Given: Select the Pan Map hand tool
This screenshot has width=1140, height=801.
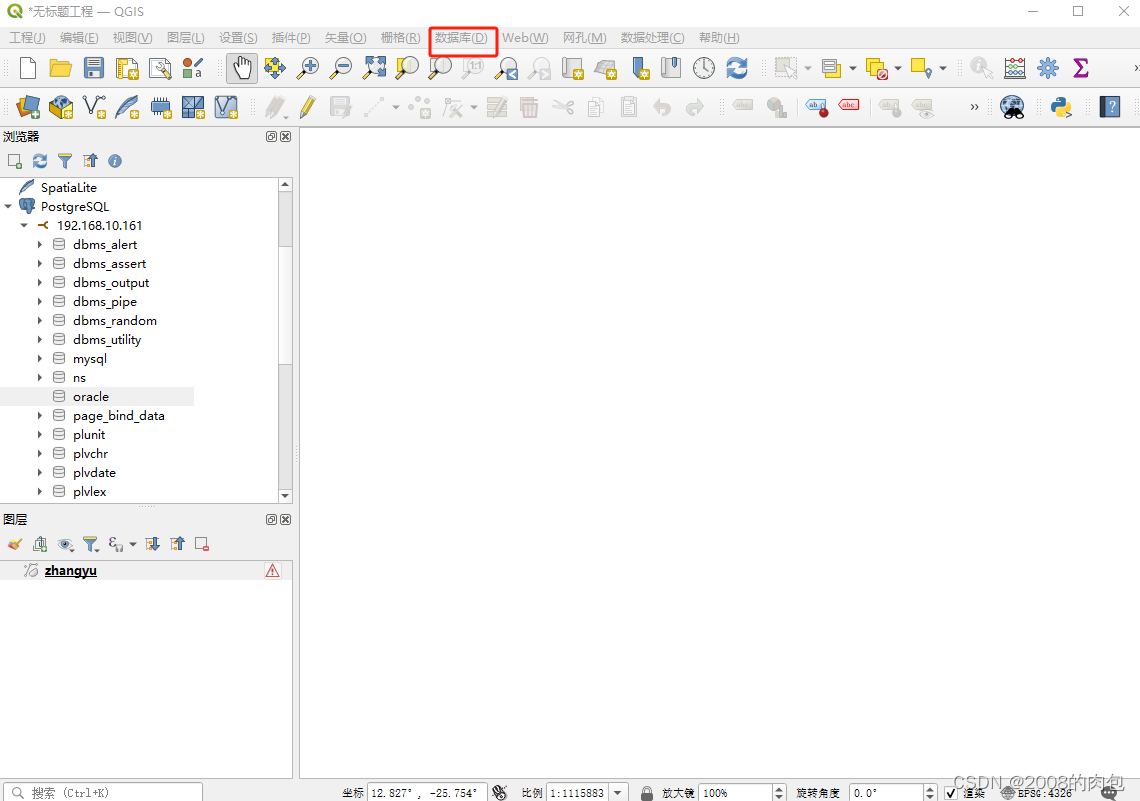Looking at the screenshot, I should pos(241,68).
